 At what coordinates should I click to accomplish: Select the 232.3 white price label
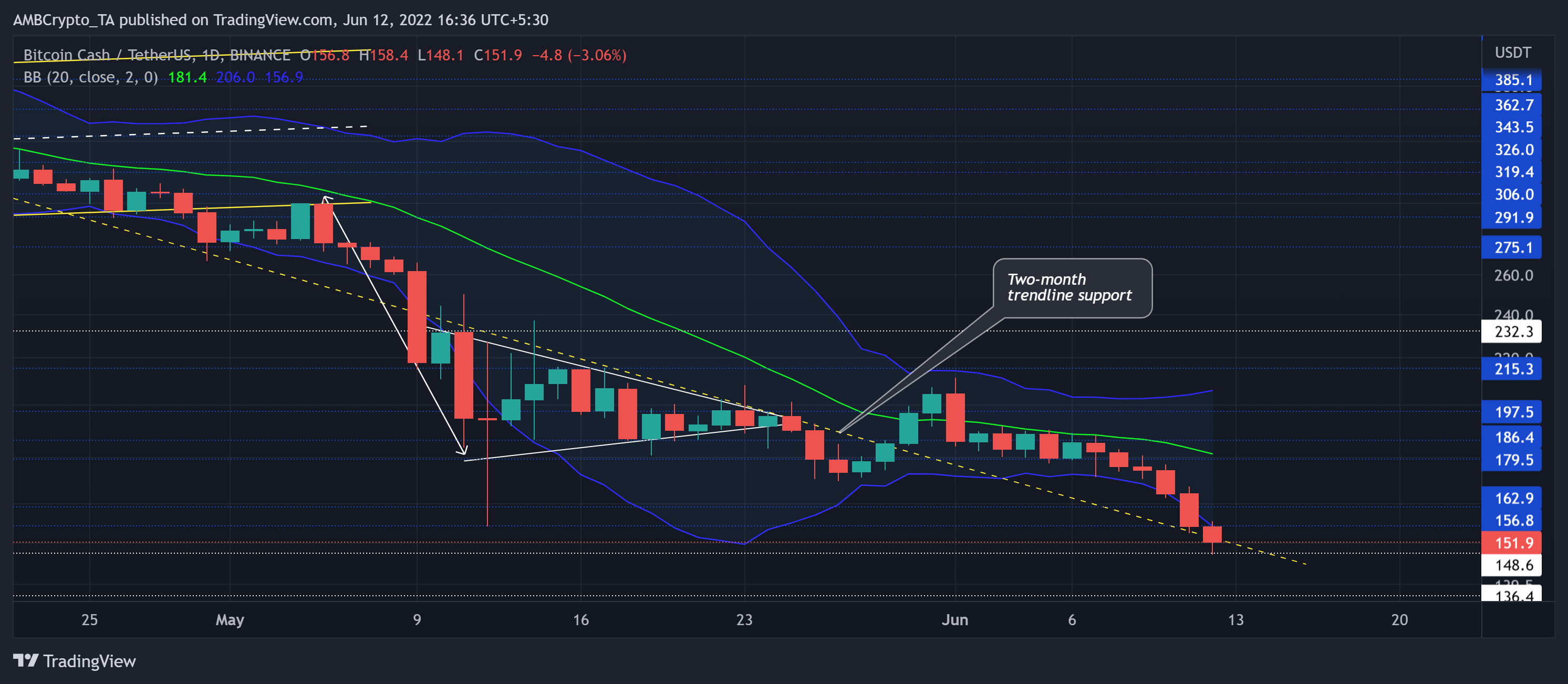(1511, 331)
